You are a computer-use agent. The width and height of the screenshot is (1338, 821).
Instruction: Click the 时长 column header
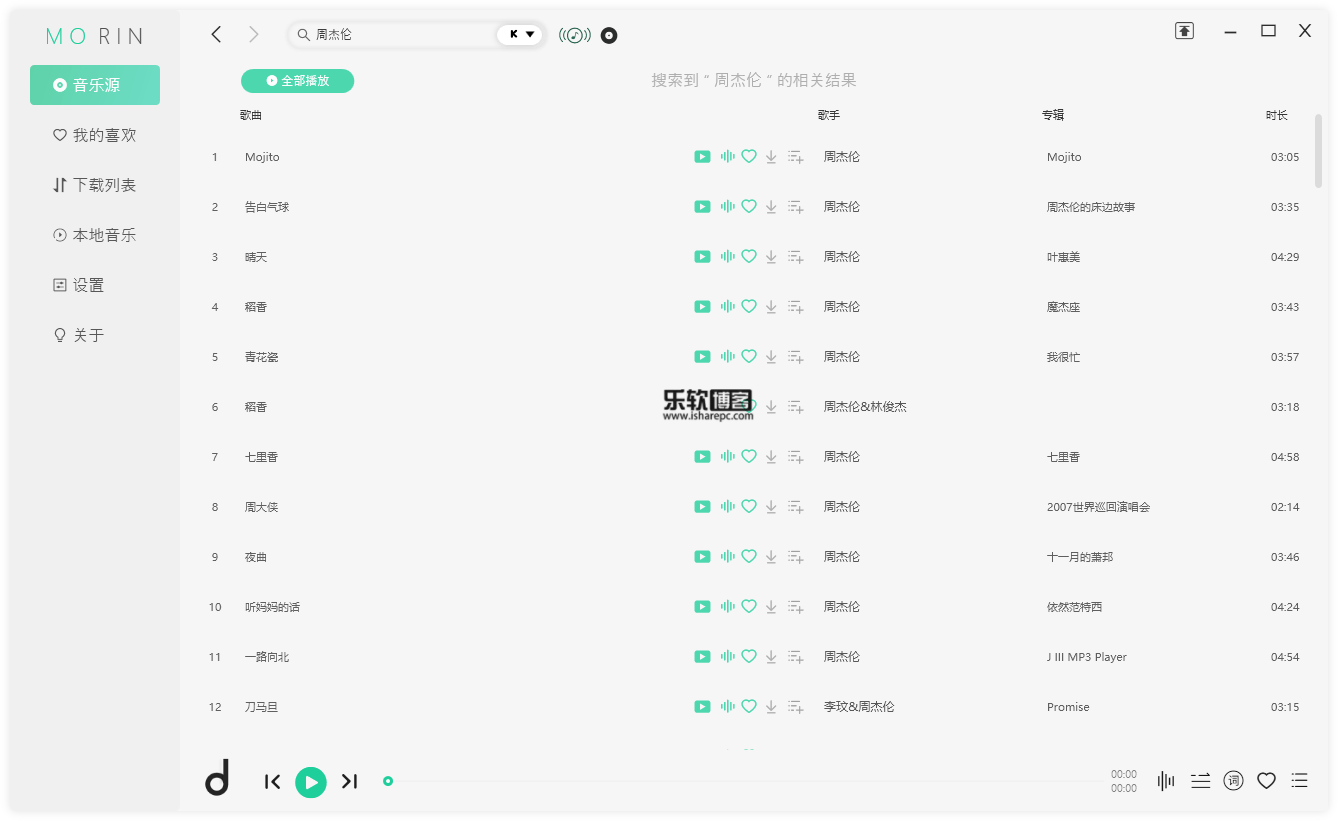1277,115
